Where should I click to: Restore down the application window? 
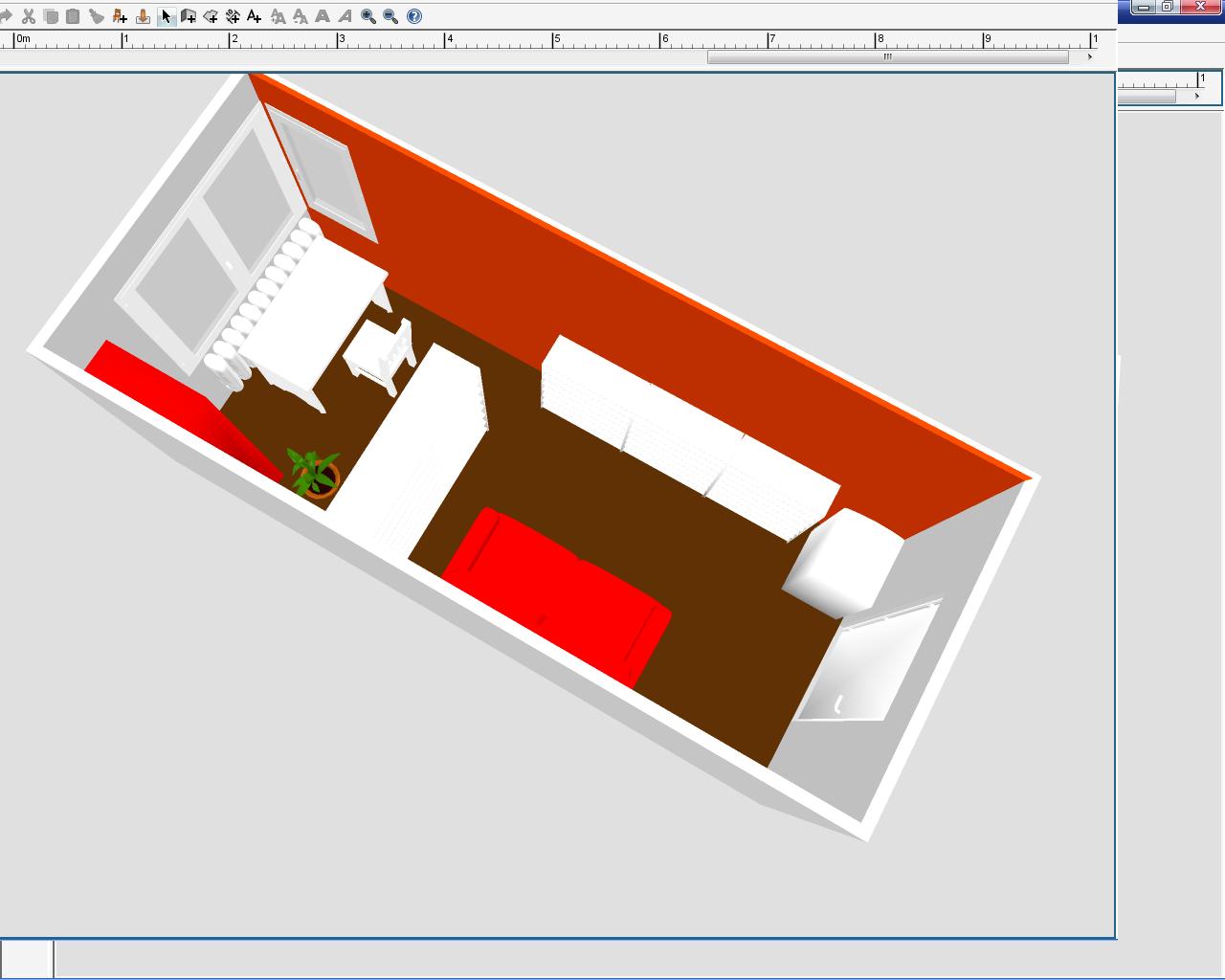(1167, 8)
